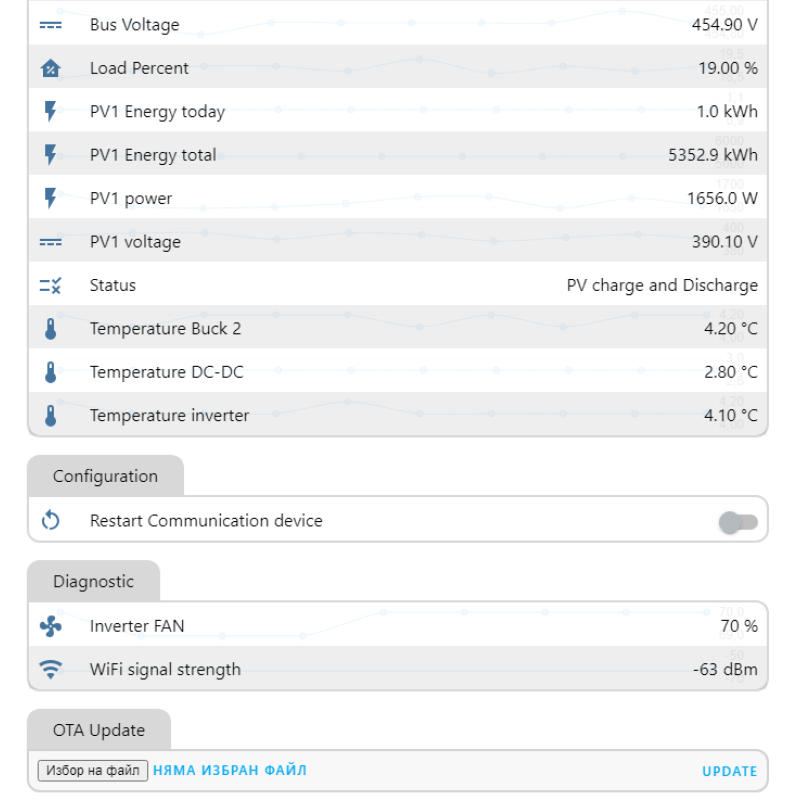Click the Inverter FAN fan icon

(x=50, y=626)
